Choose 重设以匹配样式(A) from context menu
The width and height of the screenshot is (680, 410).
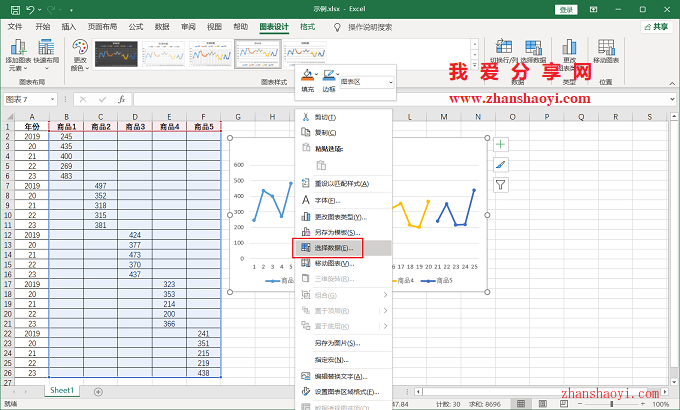pyautogui.click(x=343, y=184)
